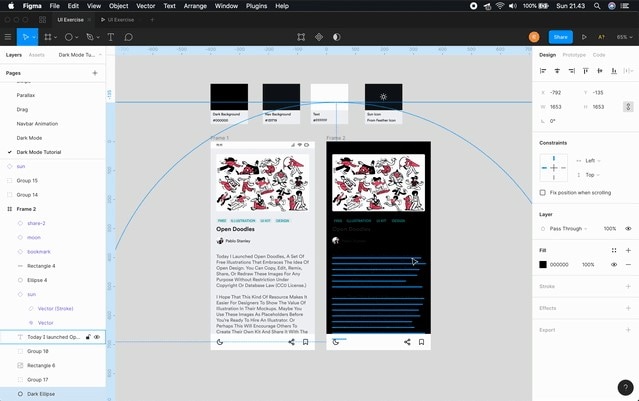Toggle layer visibility eye in Layer section

[628, 229]
